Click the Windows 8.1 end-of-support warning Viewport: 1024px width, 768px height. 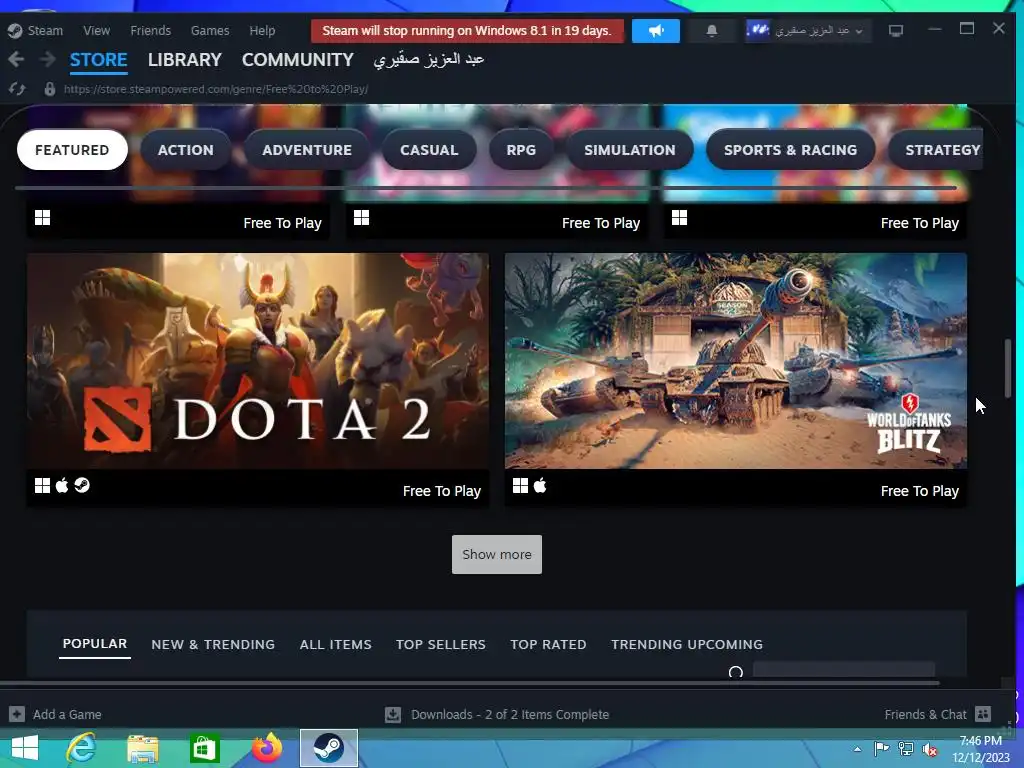[x=467, y=31]
